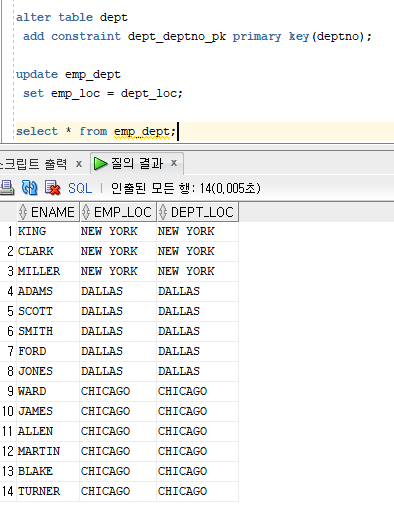
Task: Select row number 14 header
Action: click(8, 491)
